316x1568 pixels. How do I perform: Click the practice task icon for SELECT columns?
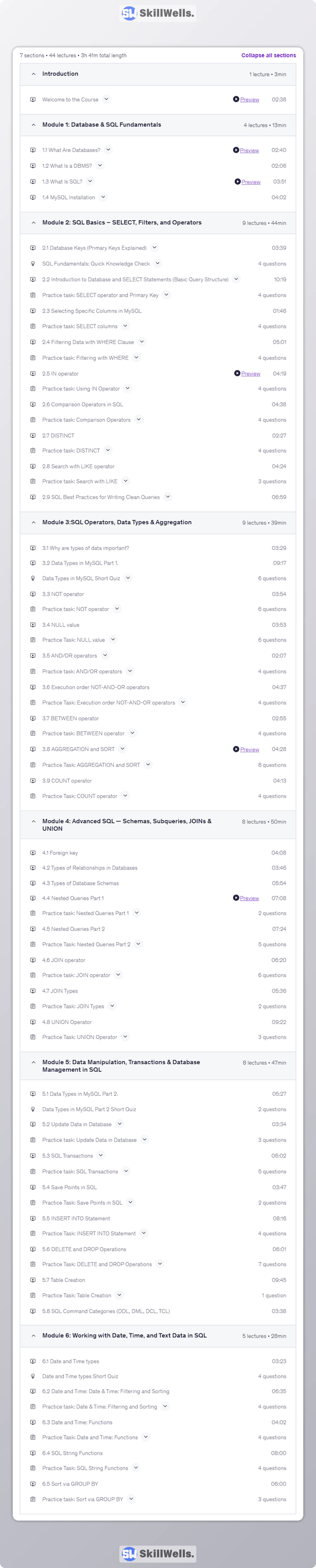click(x=33, y=326)
